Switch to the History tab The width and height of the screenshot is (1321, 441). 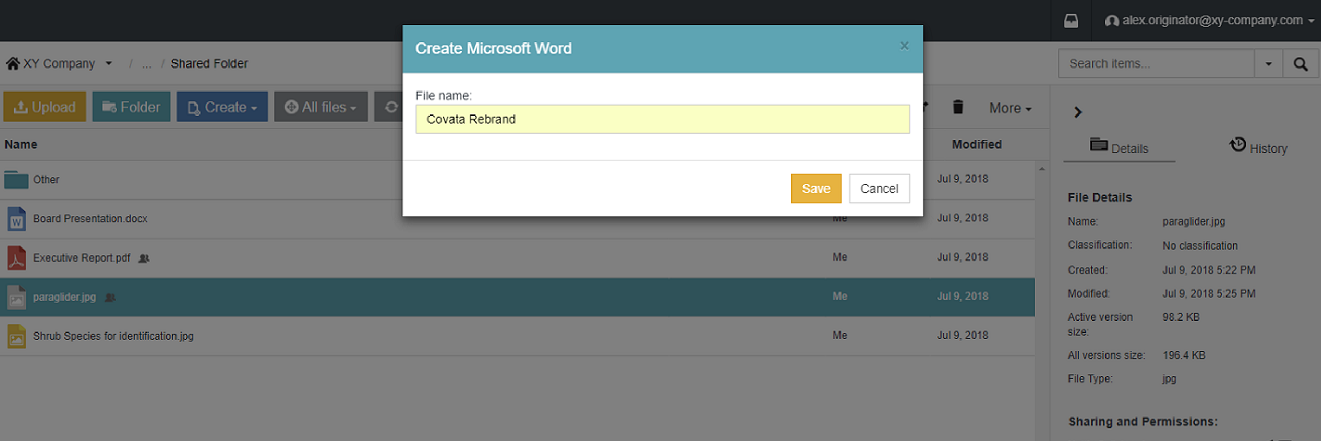pyautogui.click(x=1258, y=147)
